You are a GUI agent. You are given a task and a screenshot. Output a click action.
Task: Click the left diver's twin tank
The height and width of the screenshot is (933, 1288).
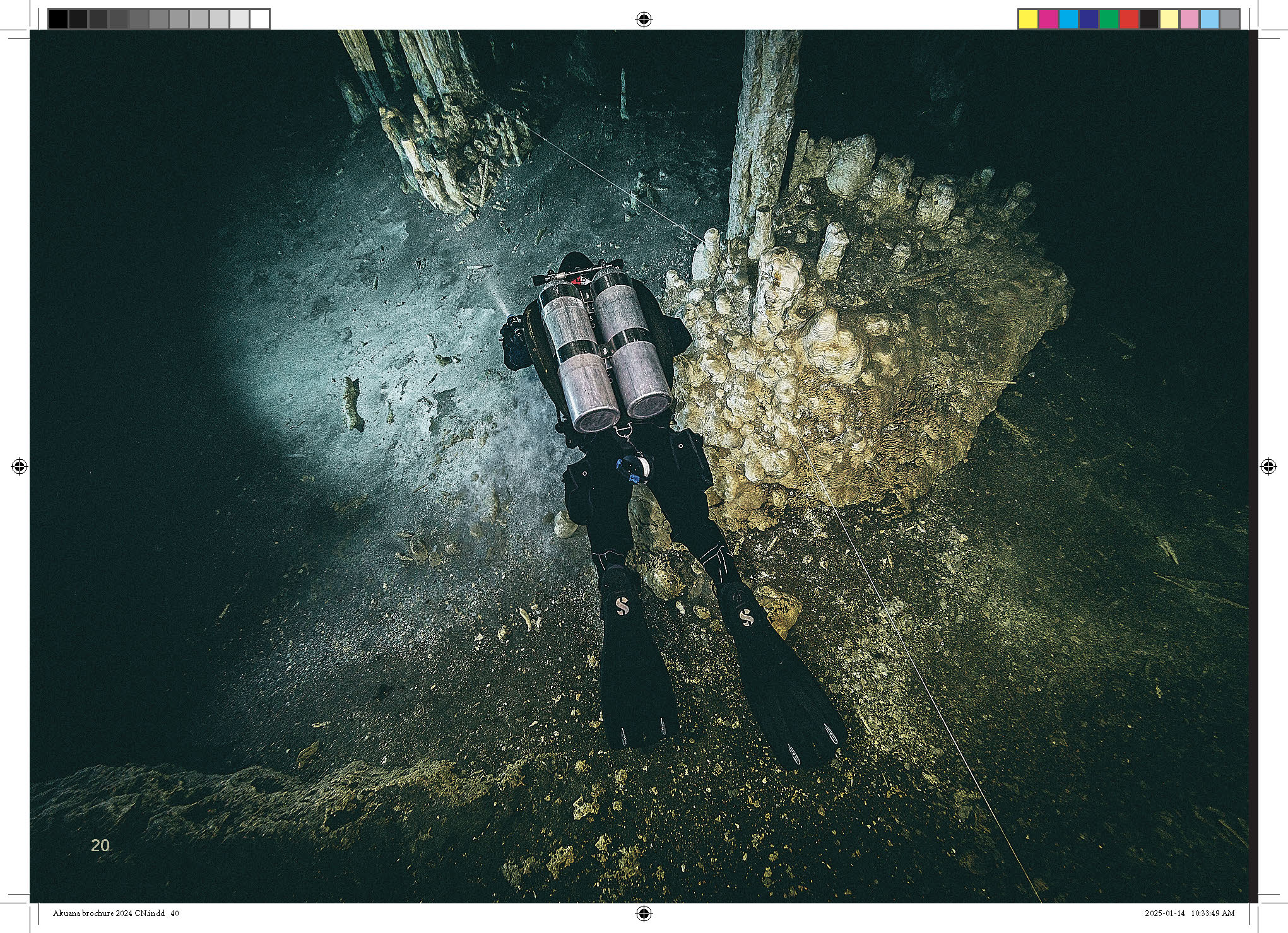pos(577,356)
